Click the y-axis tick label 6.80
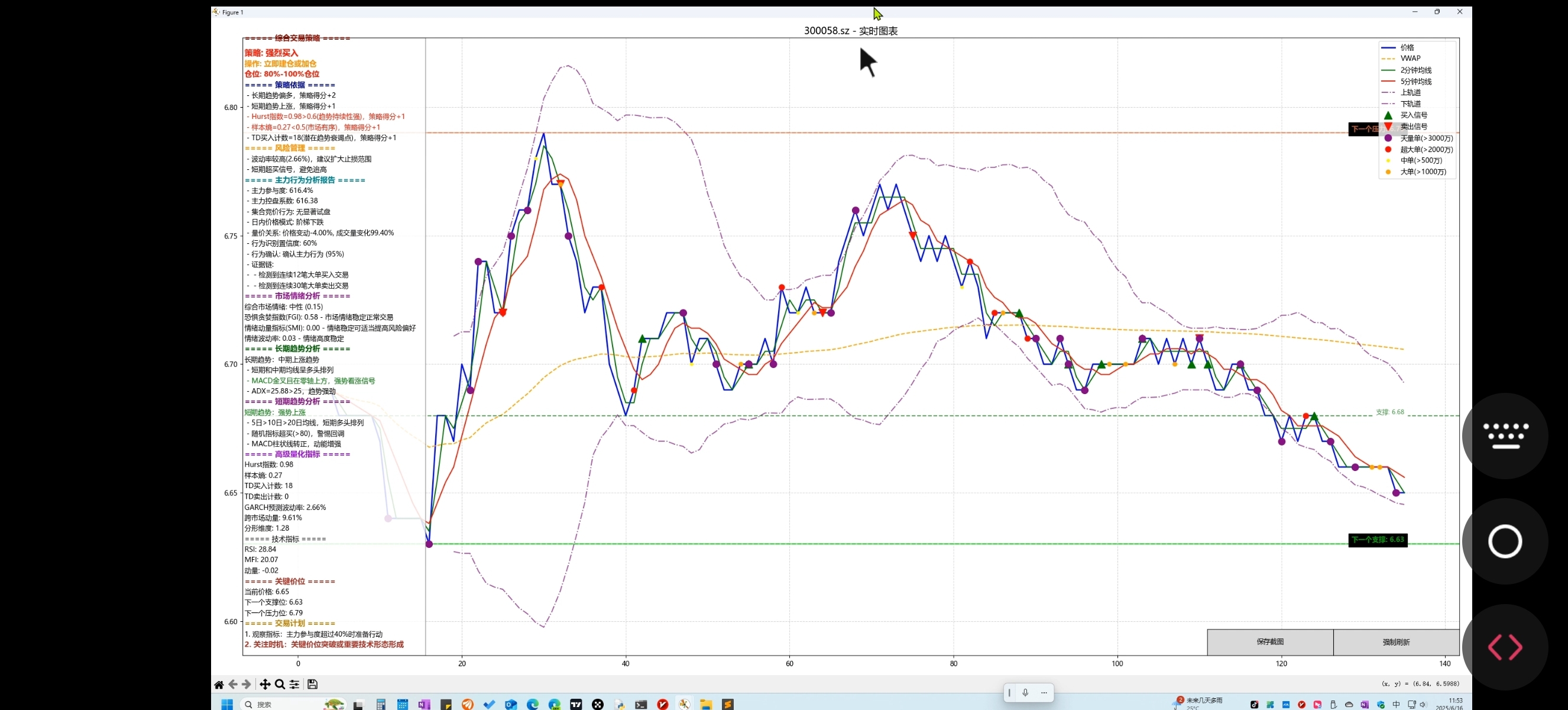The image size is (1568, 710). click(x=231, y=108)
